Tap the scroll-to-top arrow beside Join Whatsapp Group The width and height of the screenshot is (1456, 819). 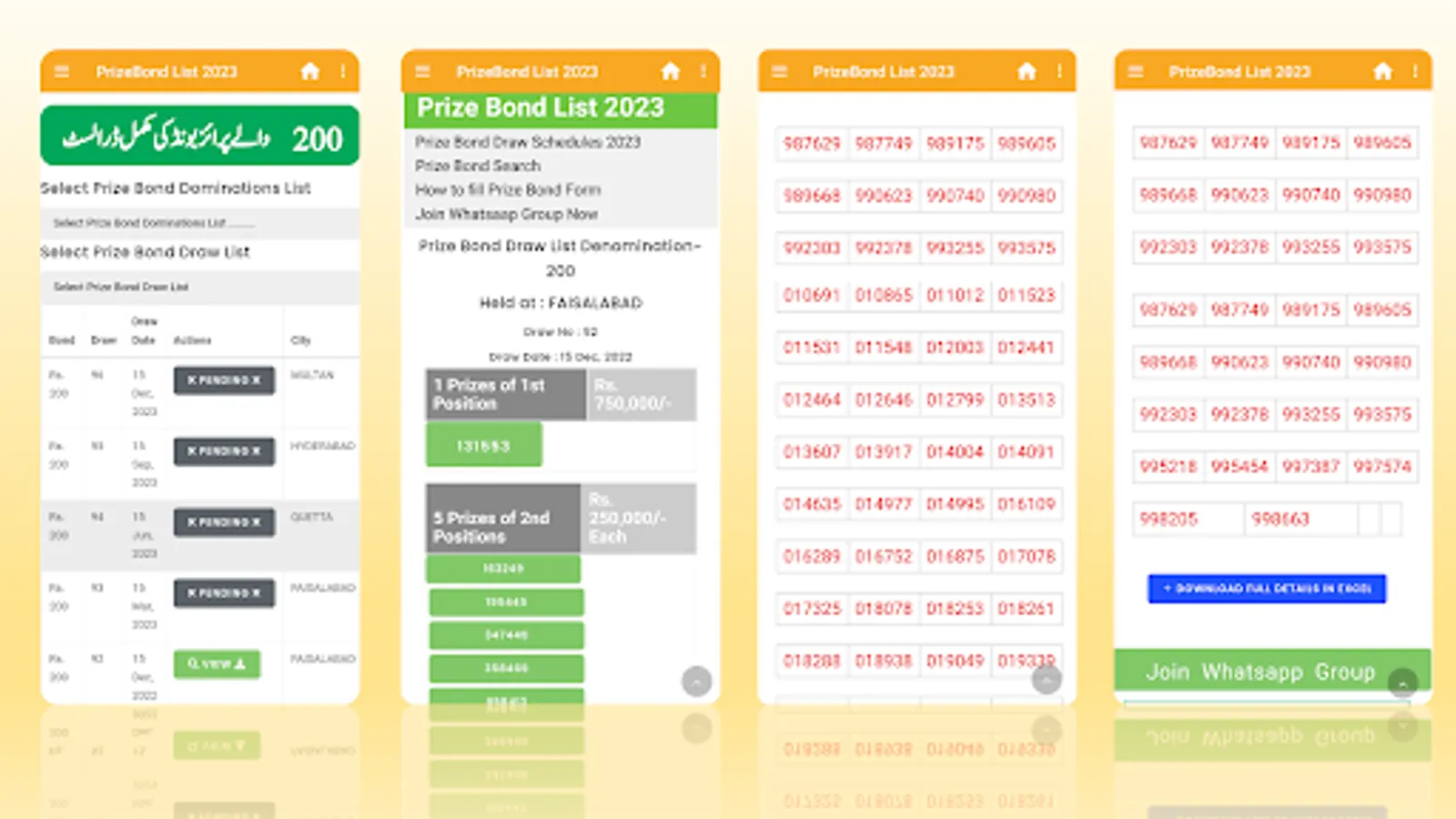click(x=1402, y=682)
